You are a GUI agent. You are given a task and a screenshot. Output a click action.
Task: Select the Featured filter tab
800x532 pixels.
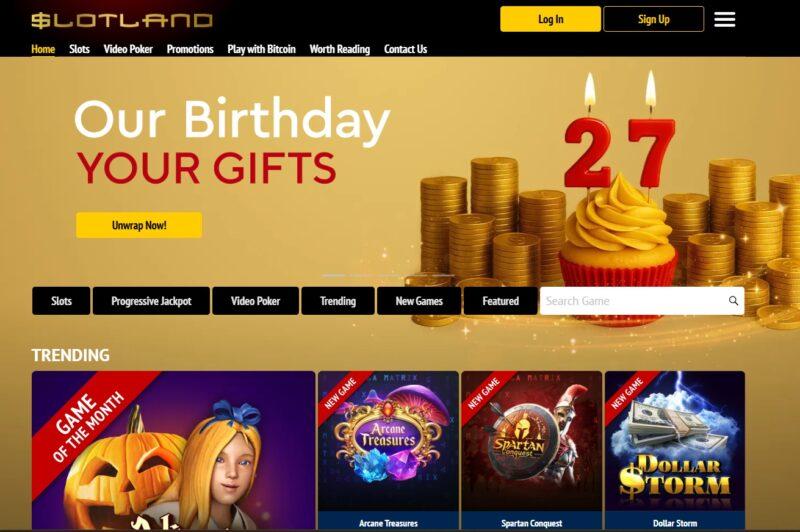tap(501, 301)
